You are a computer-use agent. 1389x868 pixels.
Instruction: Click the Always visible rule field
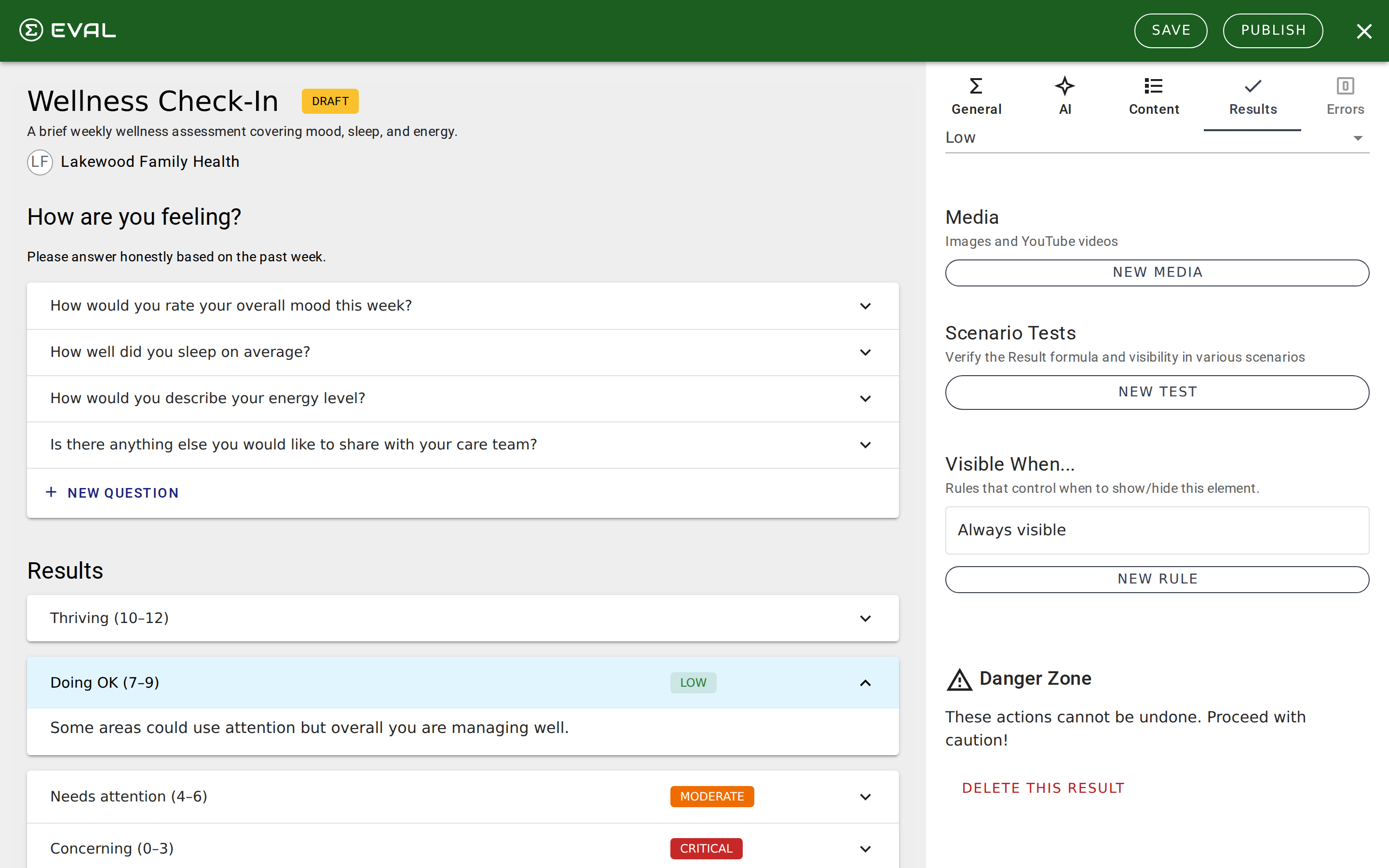click(1157, 530)
